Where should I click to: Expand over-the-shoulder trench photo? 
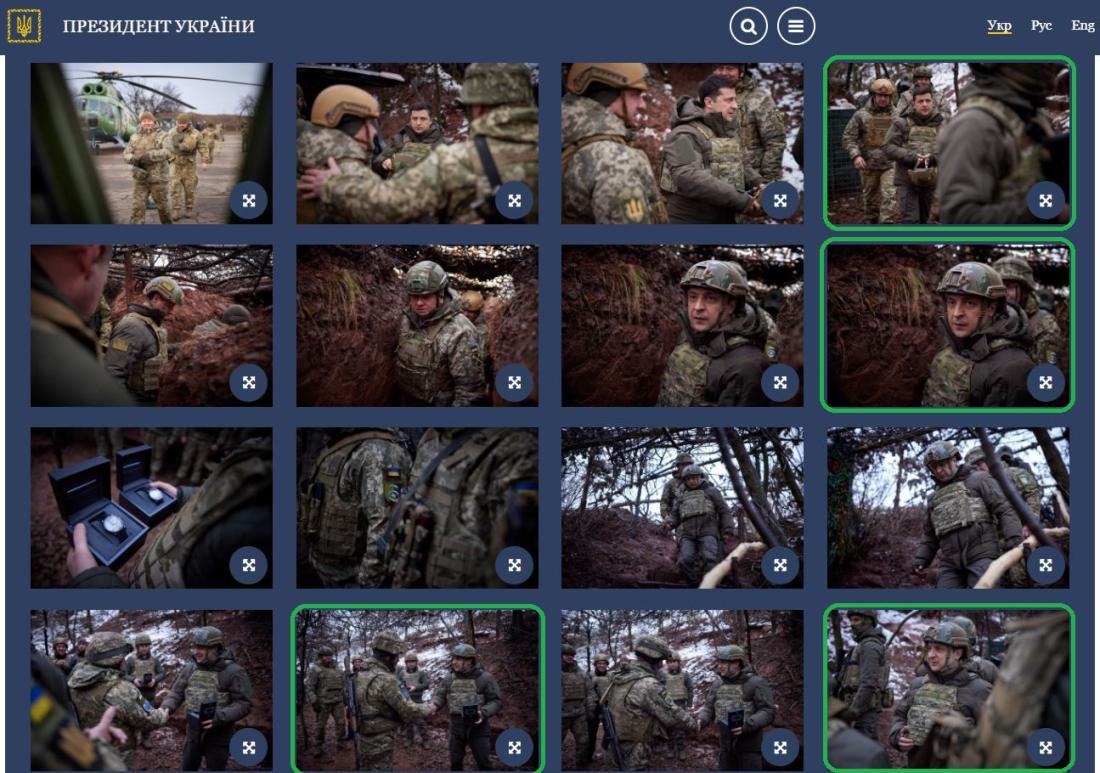pos(249,383)
